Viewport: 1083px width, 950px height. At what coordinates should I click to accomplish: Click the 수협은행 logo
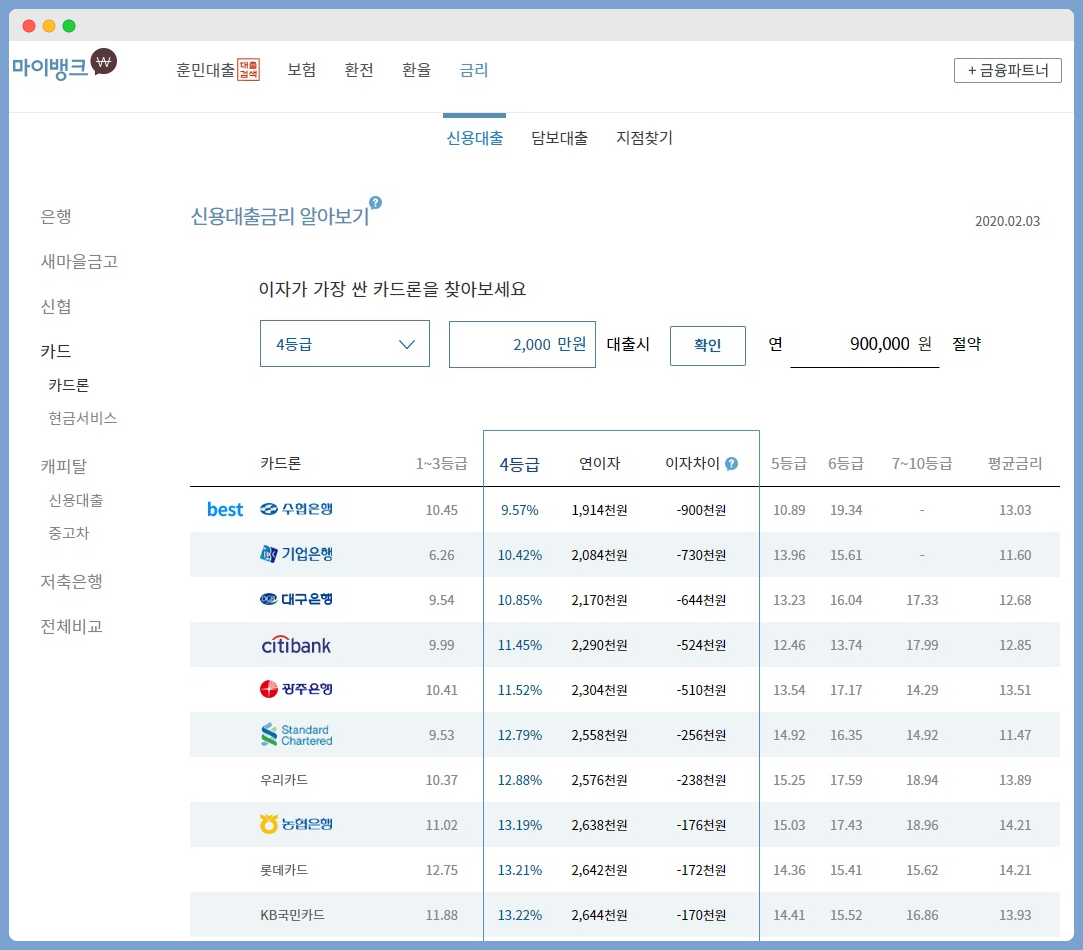point(296,509)
